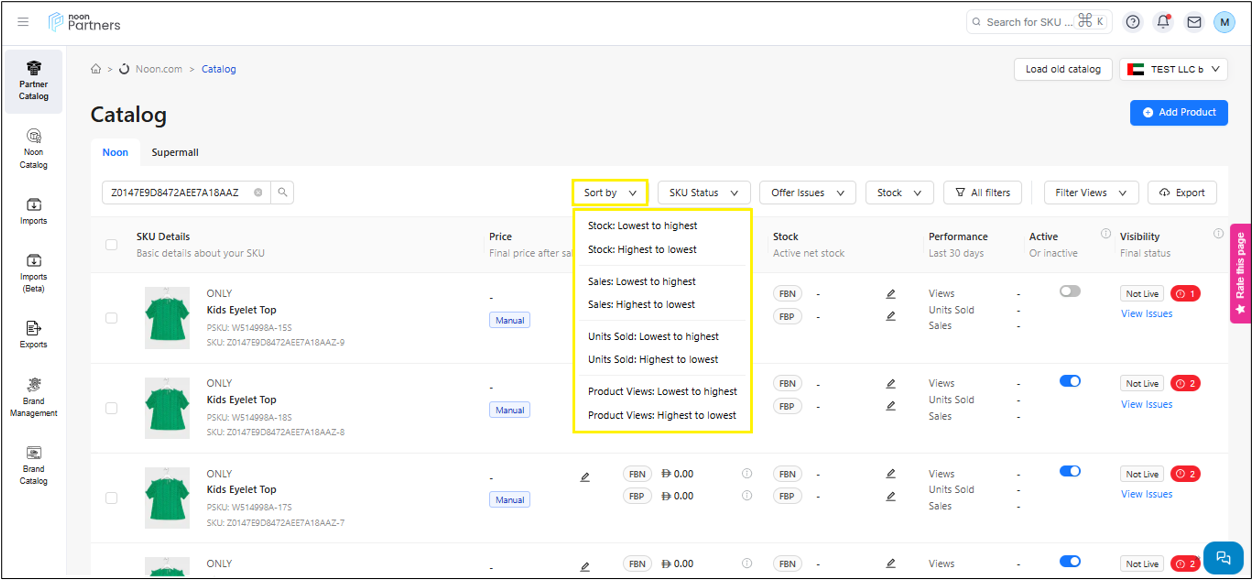Open Imports in the sidebar
The image size is (1255, 581).
[x=34, y=211]
